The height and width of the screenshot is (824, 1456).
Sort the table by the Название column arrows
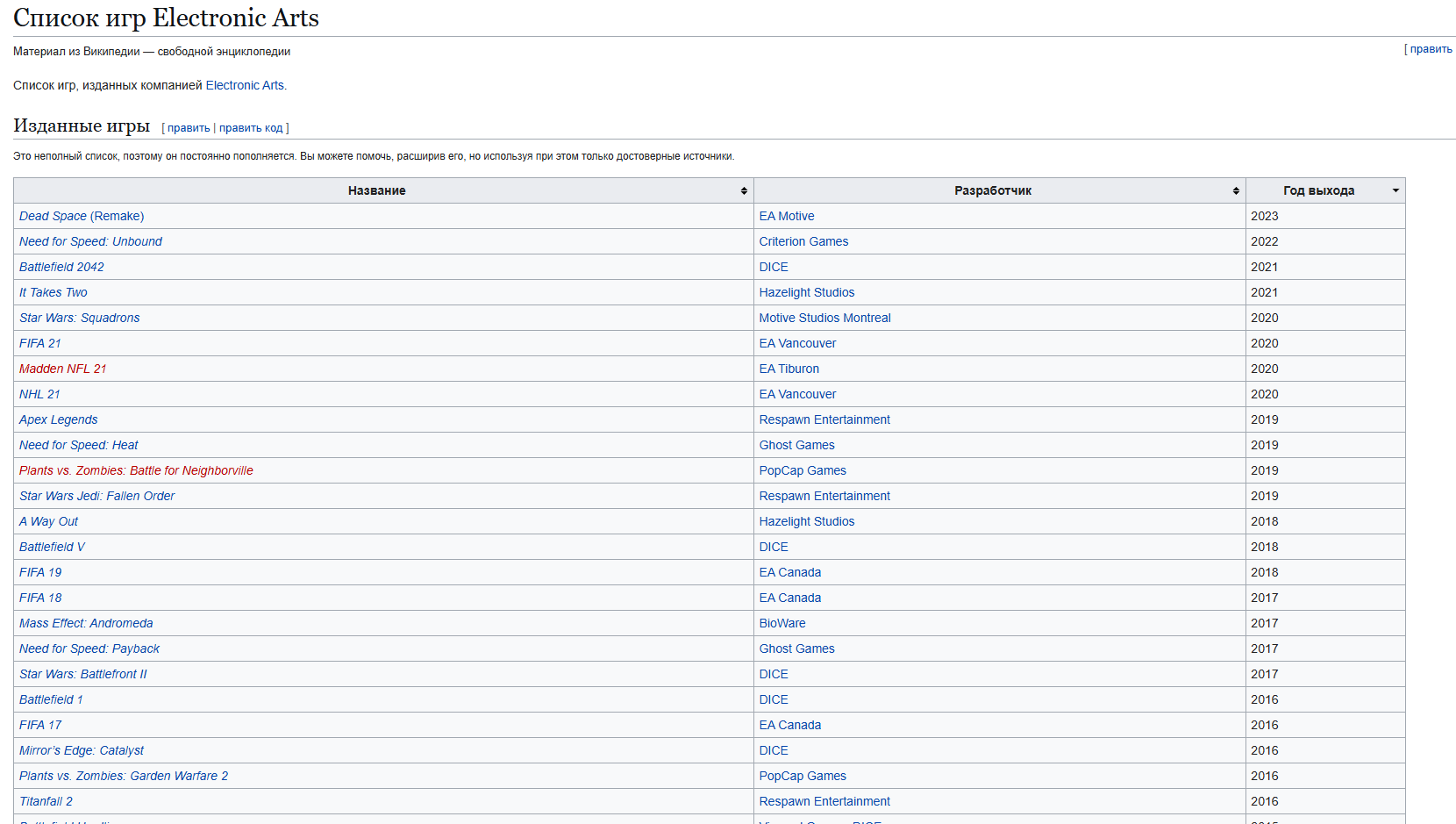coord(744,190)
